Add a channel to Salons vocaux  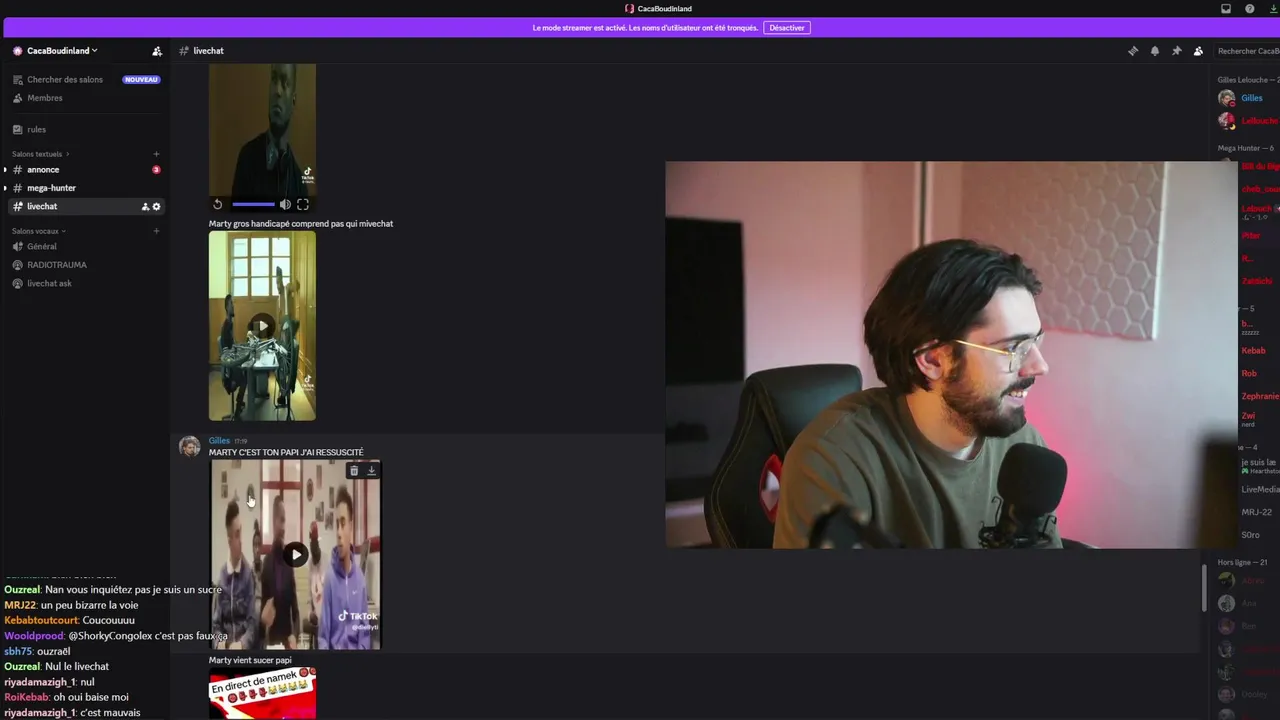156,231
